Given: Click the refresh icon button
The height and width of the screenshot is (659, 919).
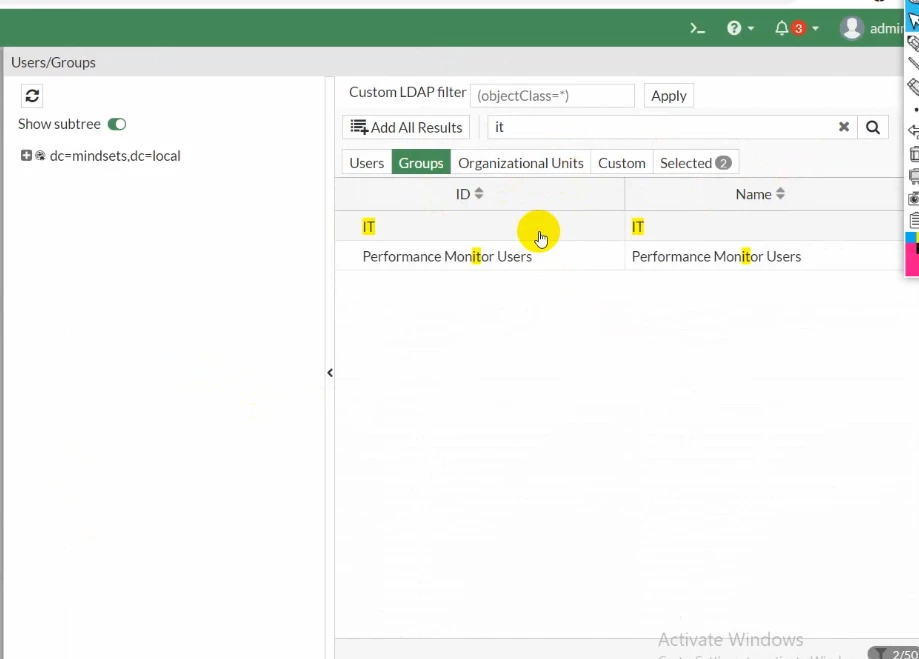Looking at the screenshot, I should tap(32, 96).
